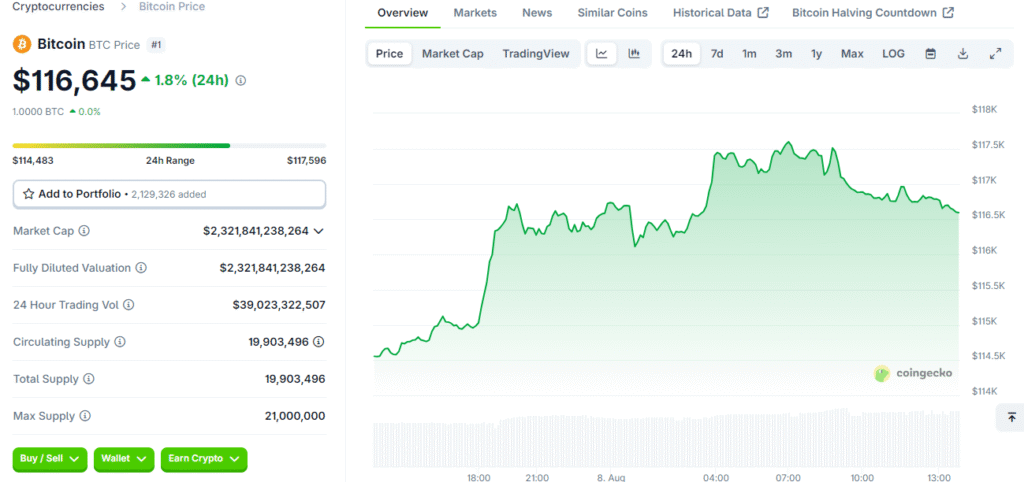Select the 24h time range
Image resolution: width=1024 pixels, height=482 pixels.
tap(681, 53)
